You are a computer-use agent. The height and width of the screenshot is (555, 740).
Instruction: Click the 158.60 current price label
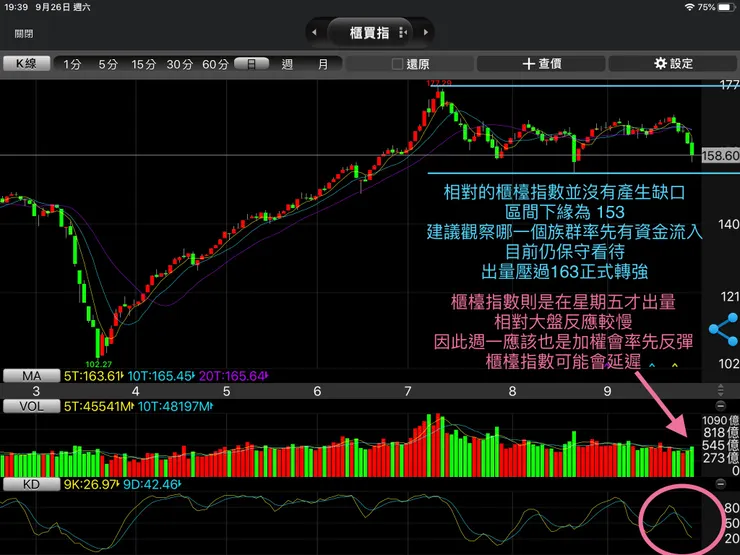720,156
